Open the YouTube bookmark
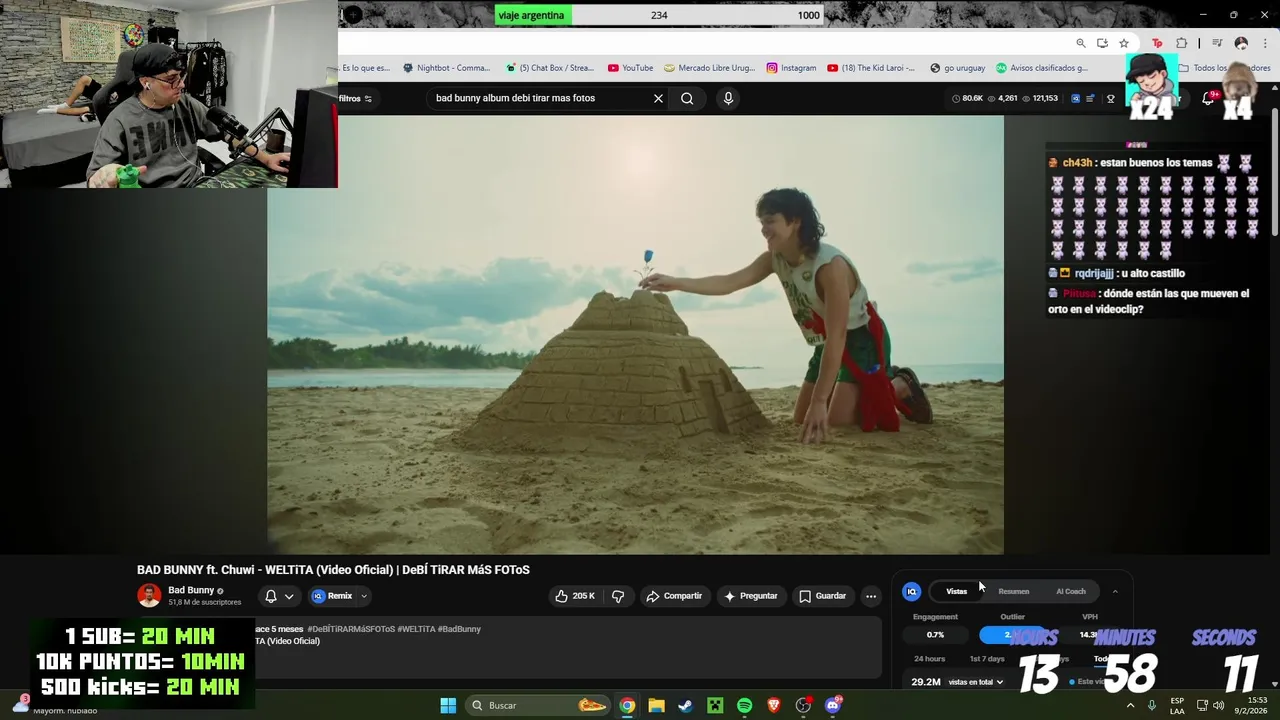Screen dimensions: 1280x720 click(x=630, y=68)
